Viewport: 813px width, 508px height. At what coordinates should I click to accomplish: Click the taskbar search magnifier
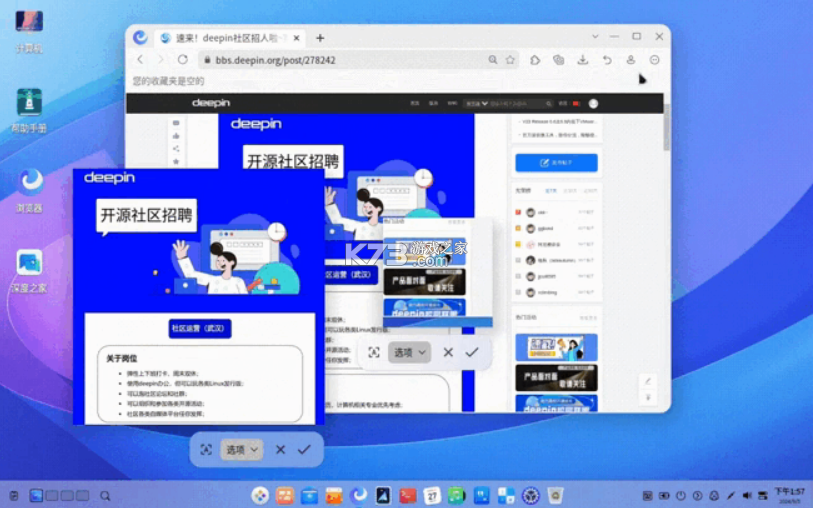[105, 496]
